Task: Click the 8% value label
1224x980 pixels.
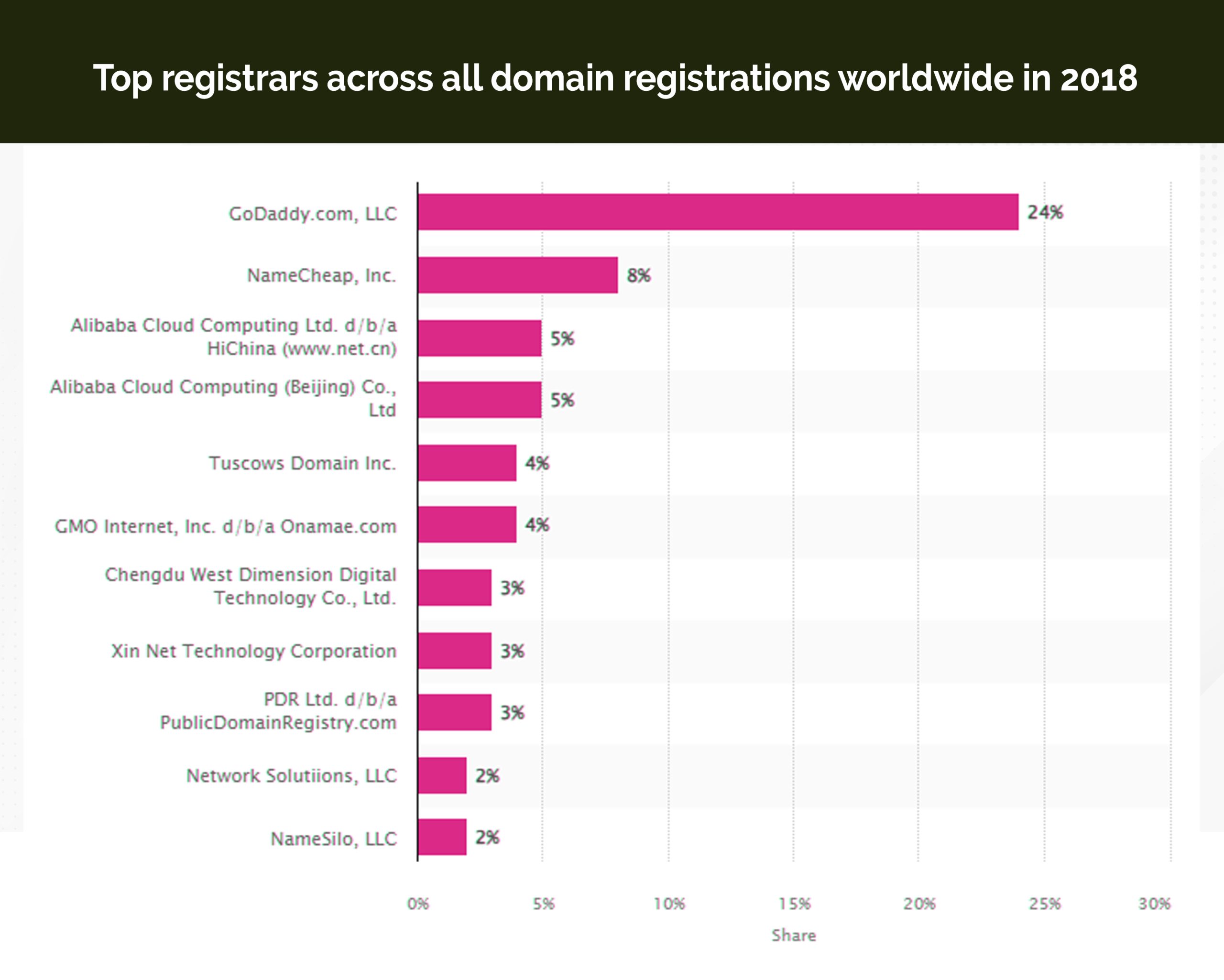Action: (x=639, y=275)
